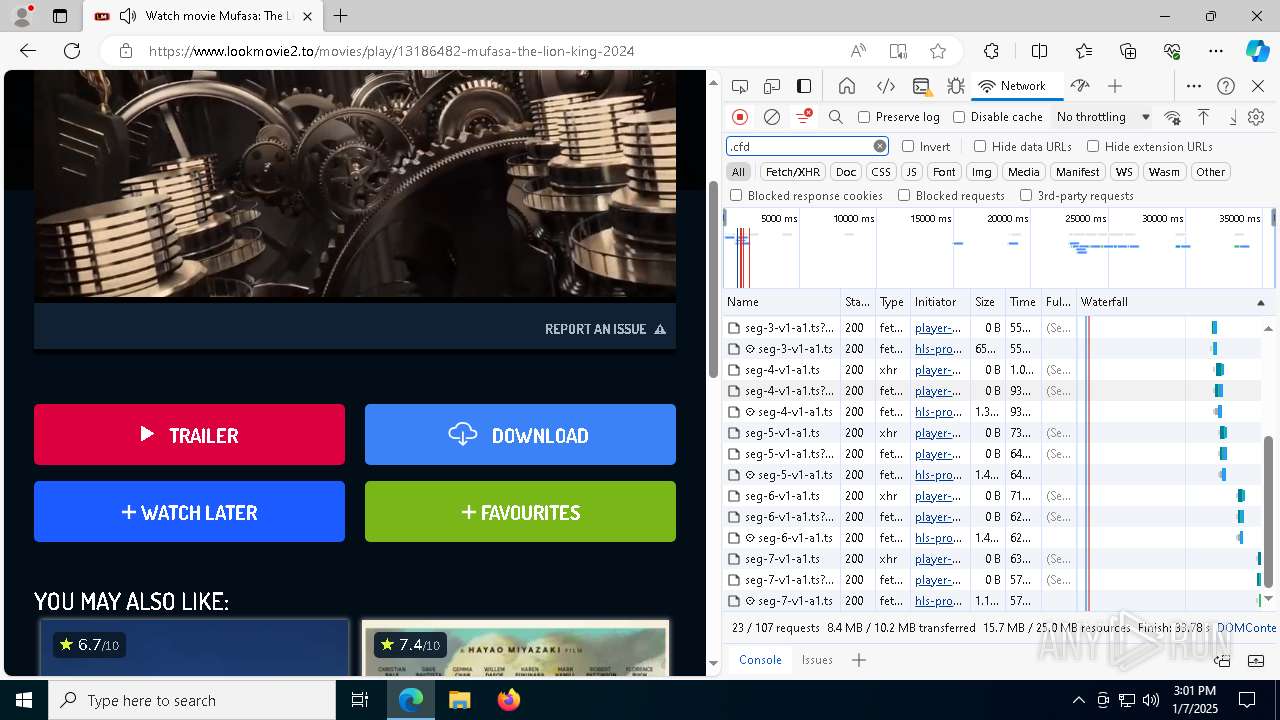Open the Split screen browser icon
The width and height of the screenshot is (1280, 720).
tap(1039, 51)
